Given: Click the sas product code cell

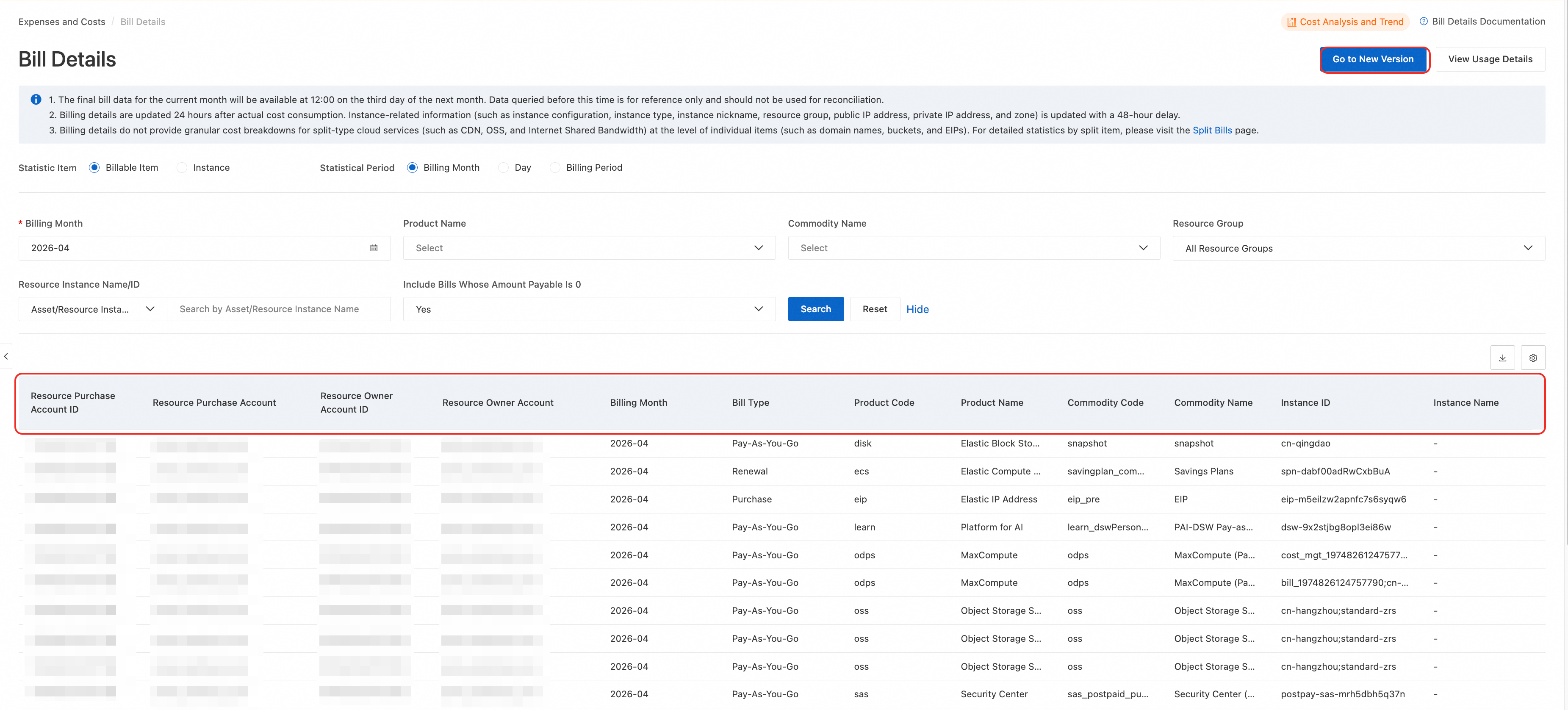Looking at the screenshot, I should (861, 694).
